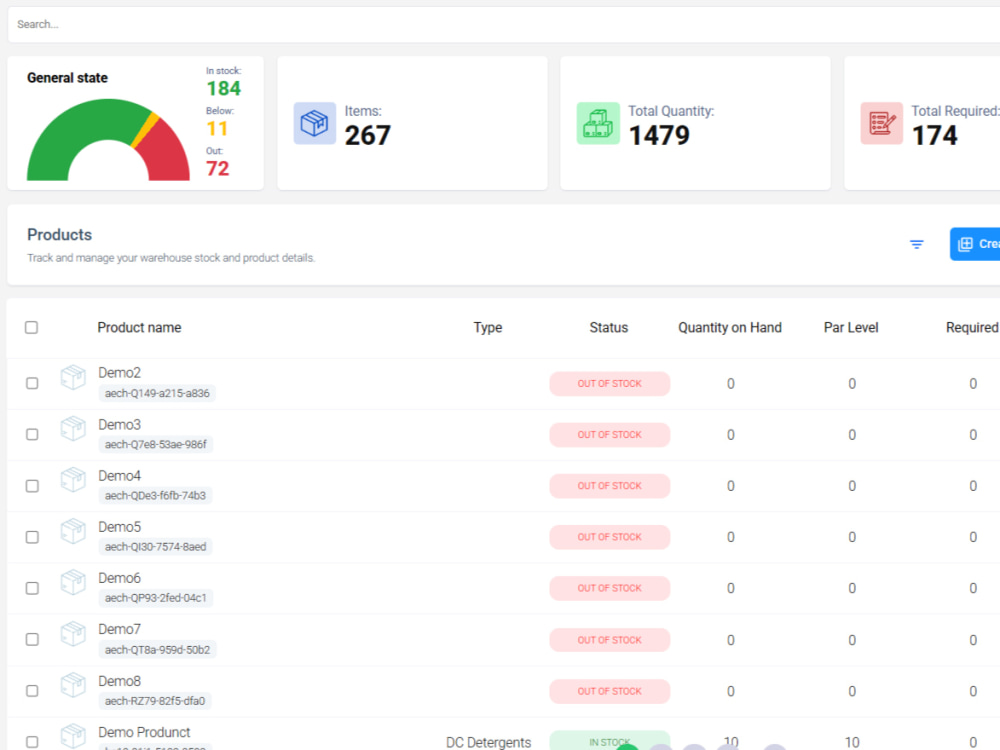Open the Demo5 product name
The image size is (1000, 750).
point(119,527)
